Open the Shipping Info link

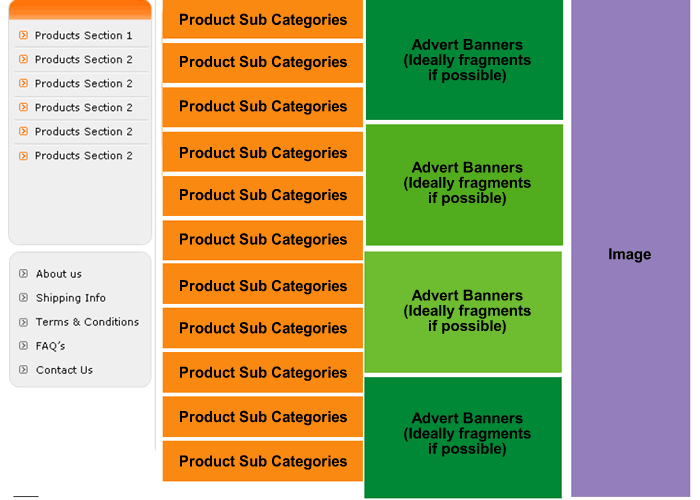[x=70, y=298]
